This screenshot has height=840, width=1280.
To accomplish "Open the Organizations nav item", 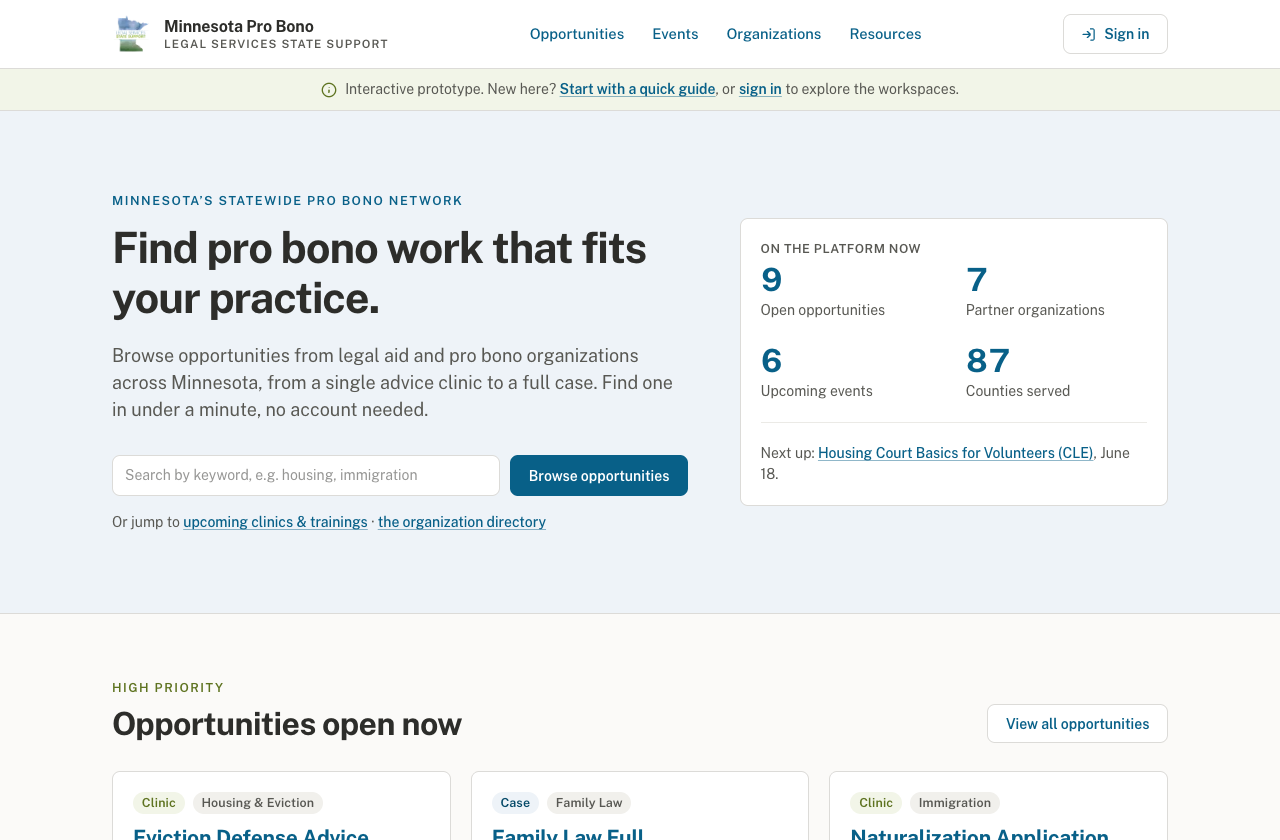I will (774, 34).
